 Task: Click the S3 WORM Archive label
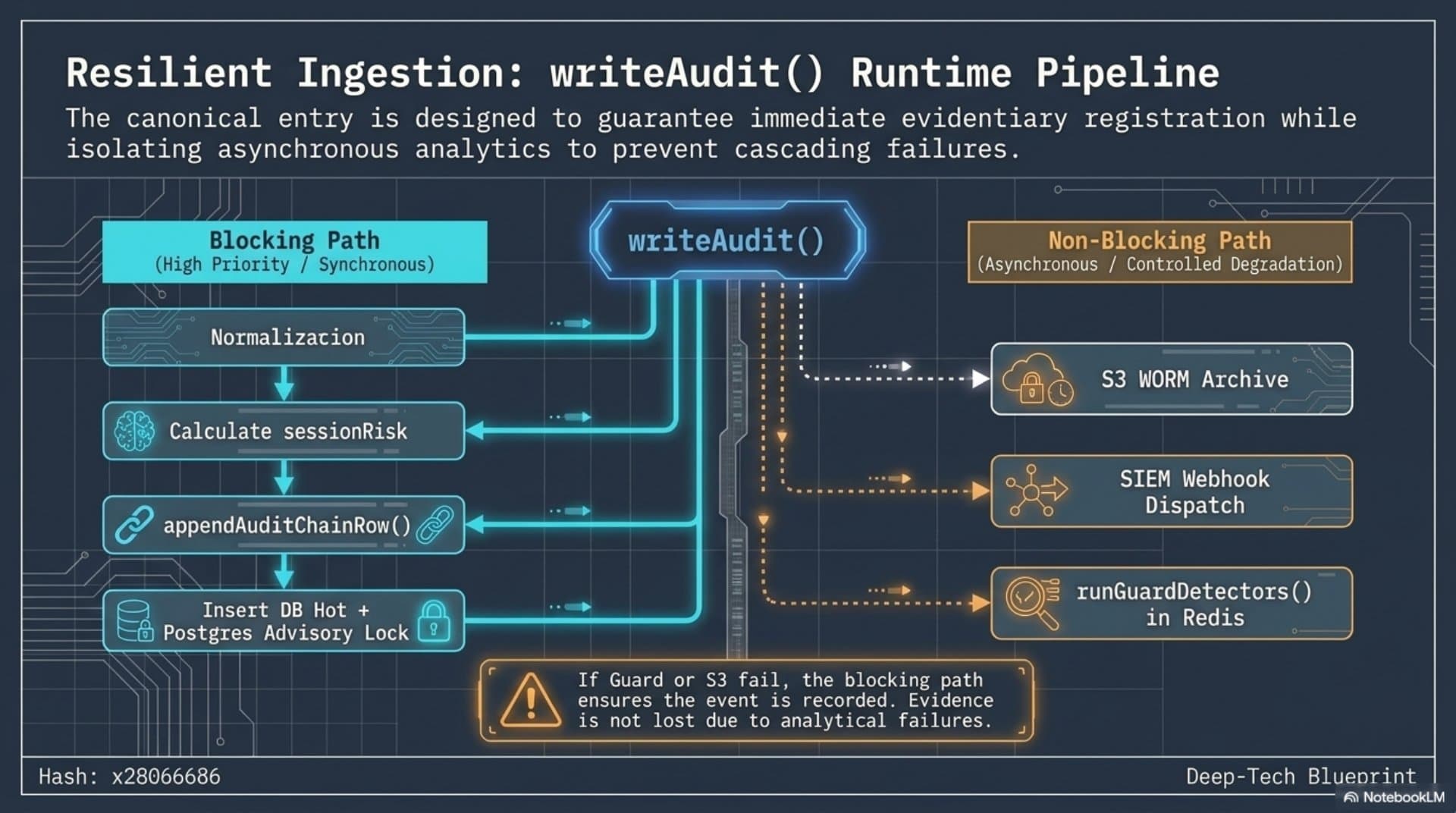click(x=1194, y=379)
